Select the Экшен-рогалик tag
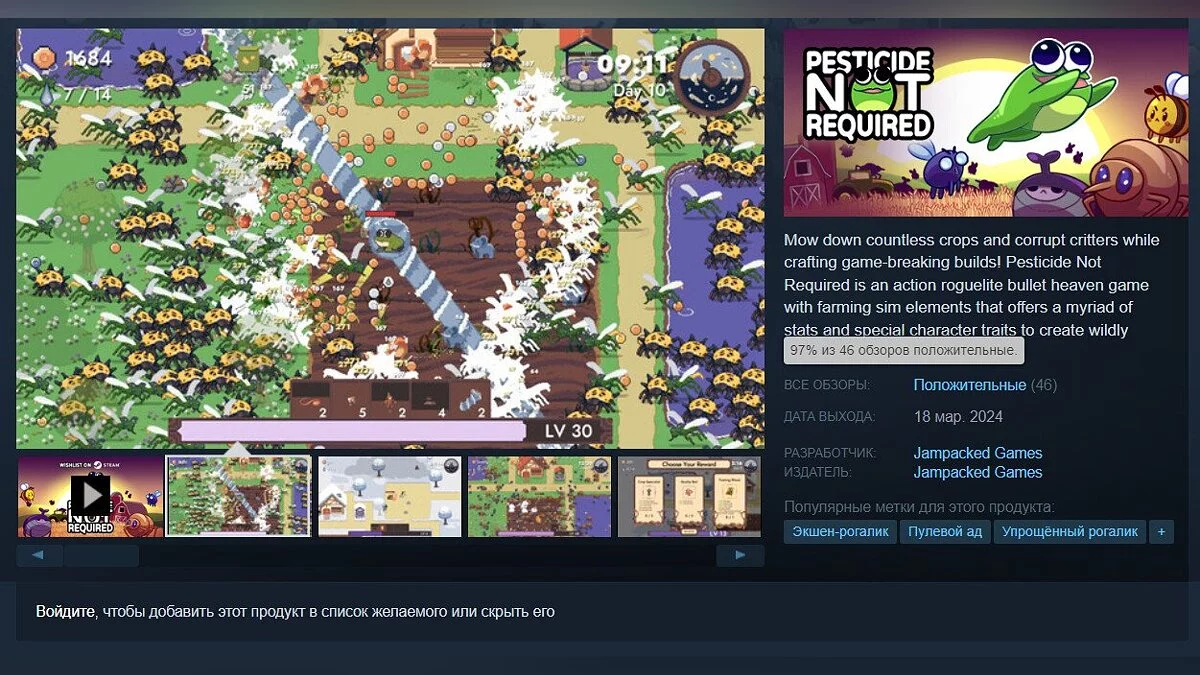The width and height of the screenshot is (1200, 675). coord(840,532)
